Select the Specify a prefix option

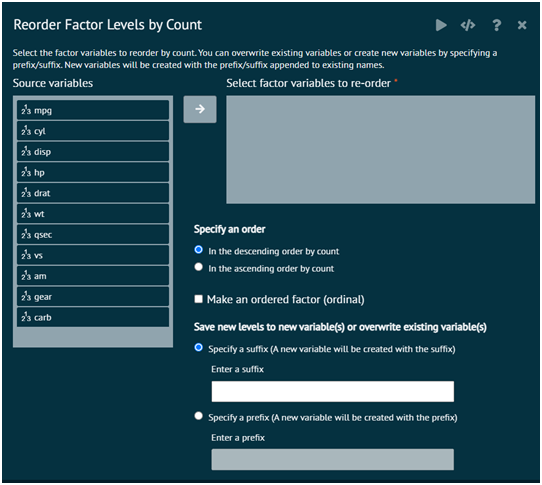point(198,416)
